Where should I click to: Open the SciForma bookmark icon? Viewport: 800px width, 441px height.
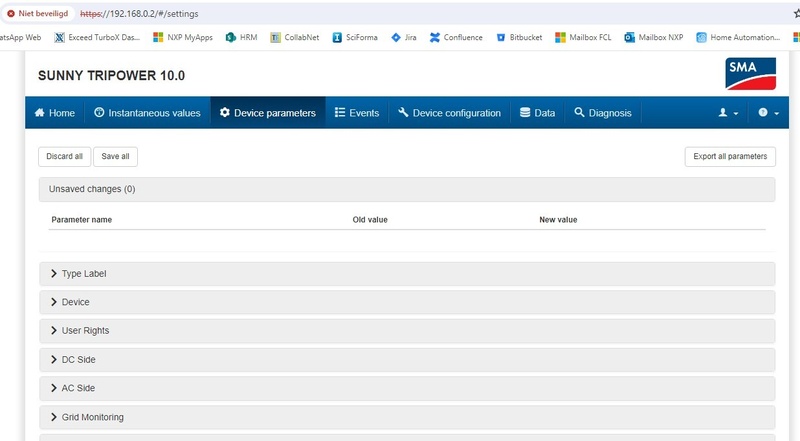coord(337,37)
